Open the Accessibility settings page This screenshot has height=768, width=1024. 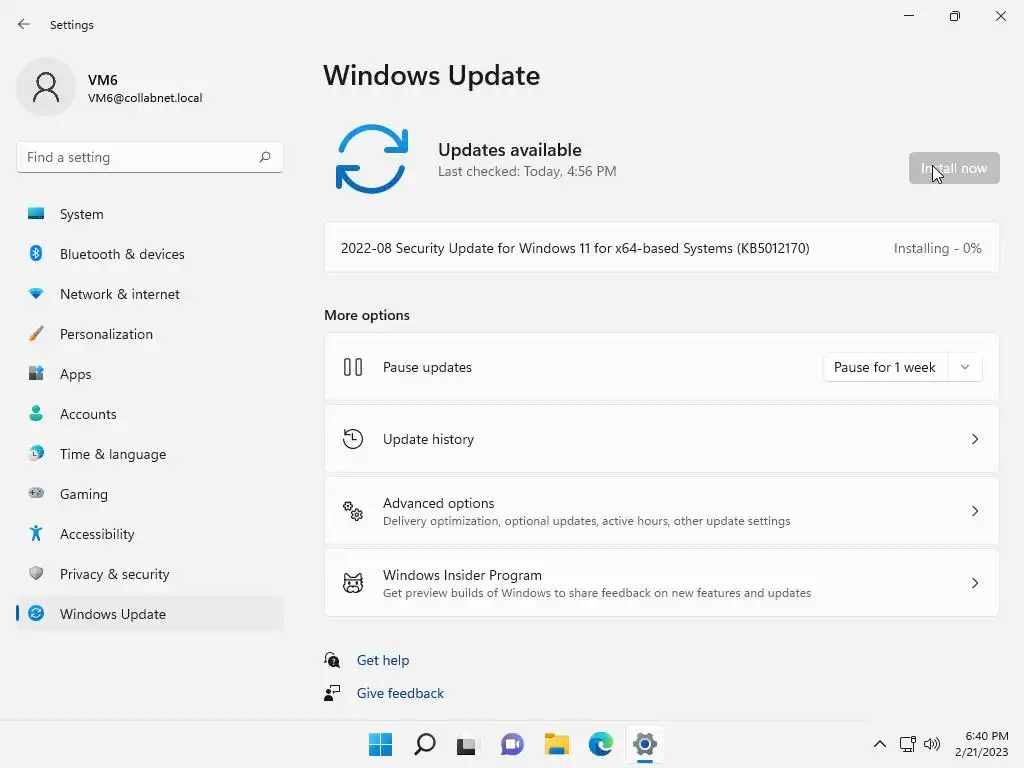click(150, 534)
